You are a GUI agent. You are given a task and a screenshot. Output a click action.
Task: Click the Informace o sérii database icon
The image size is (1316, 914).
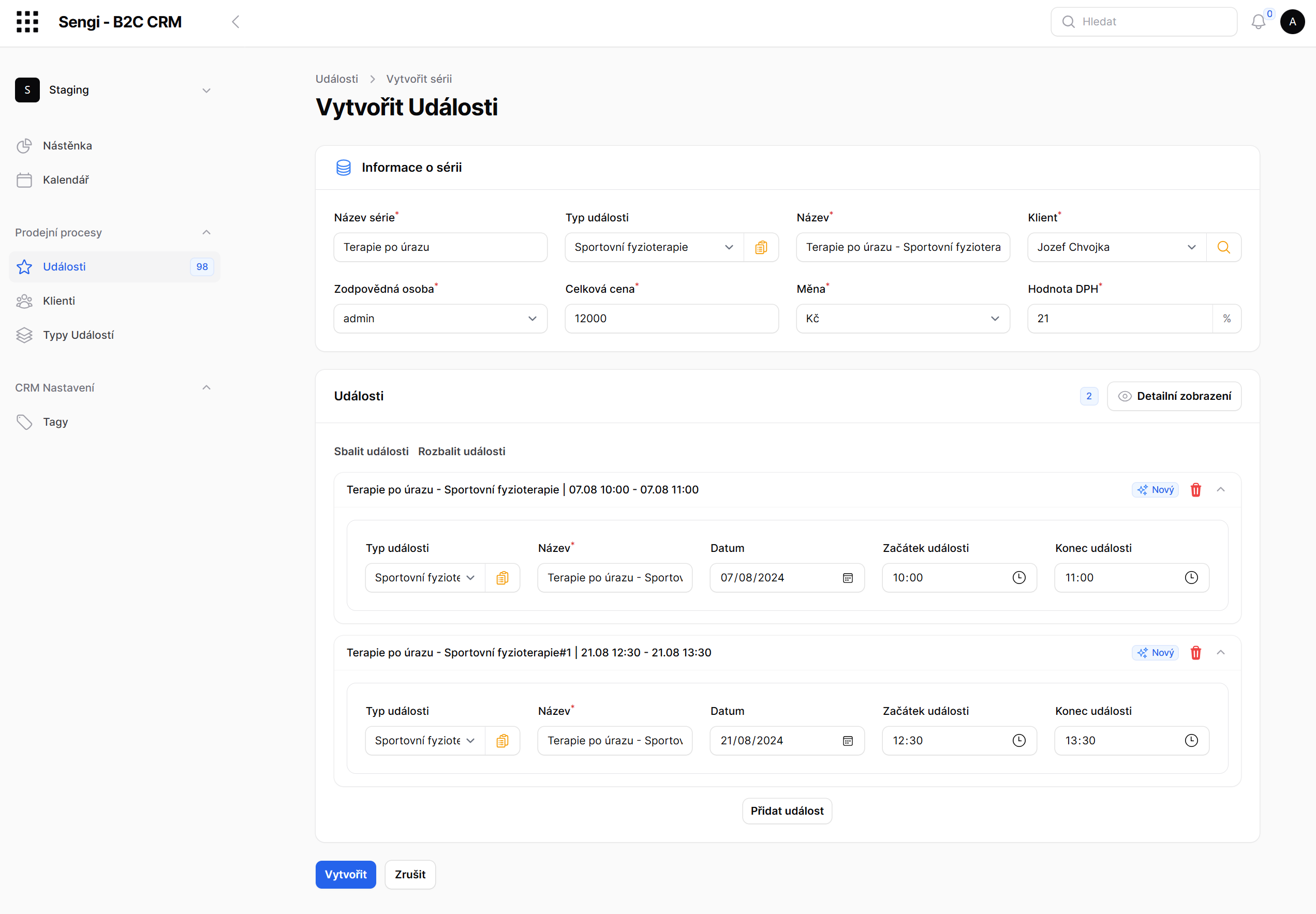(x=343, y=168)
